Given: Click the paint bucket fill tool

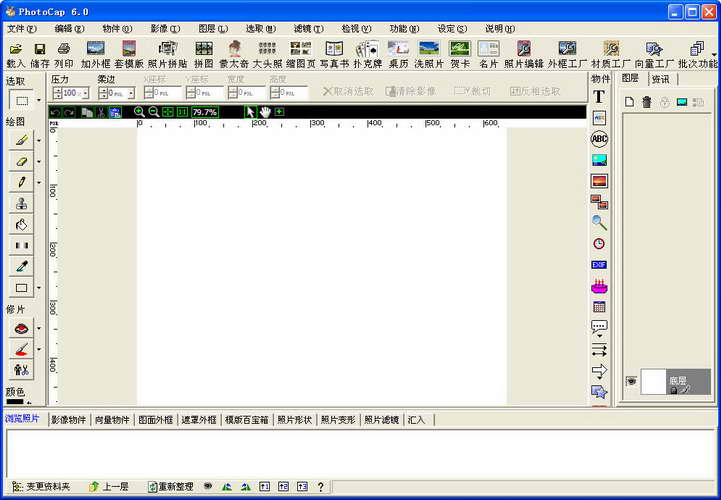Looking at the screenshot, I should tap(21, 224).
